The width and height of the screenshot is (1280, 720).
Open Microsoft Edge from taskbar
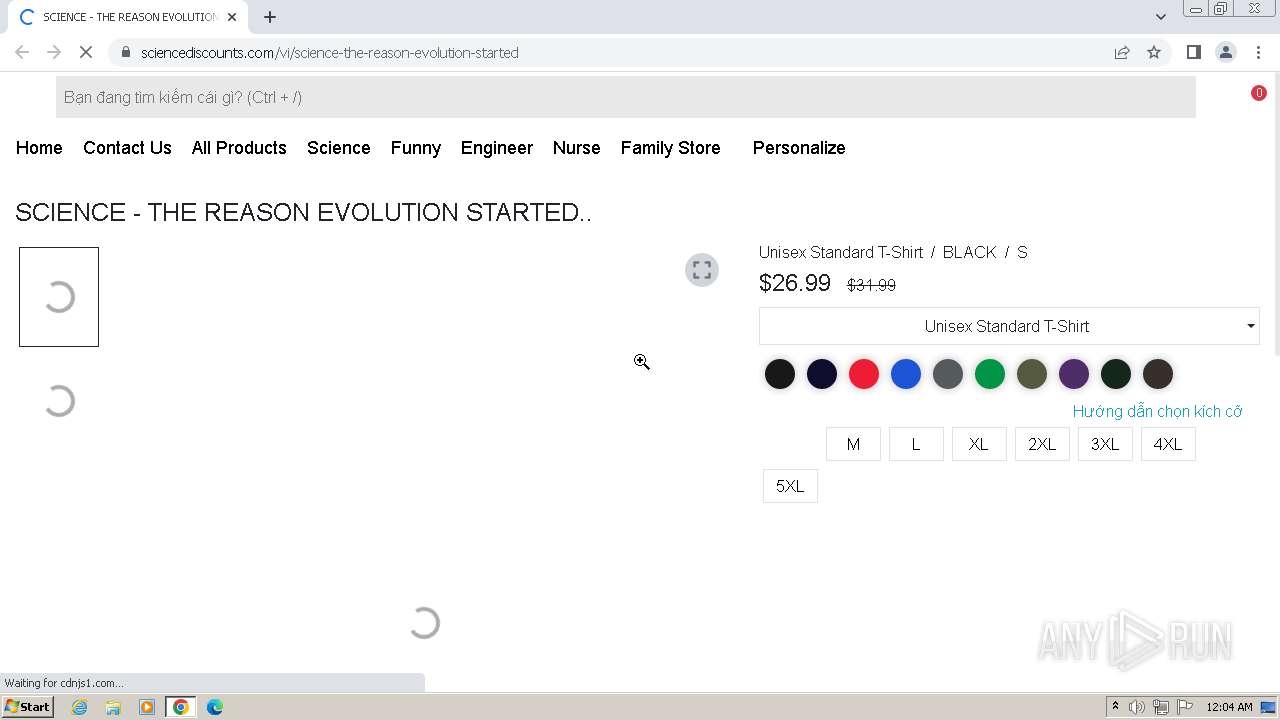[215, 707]
